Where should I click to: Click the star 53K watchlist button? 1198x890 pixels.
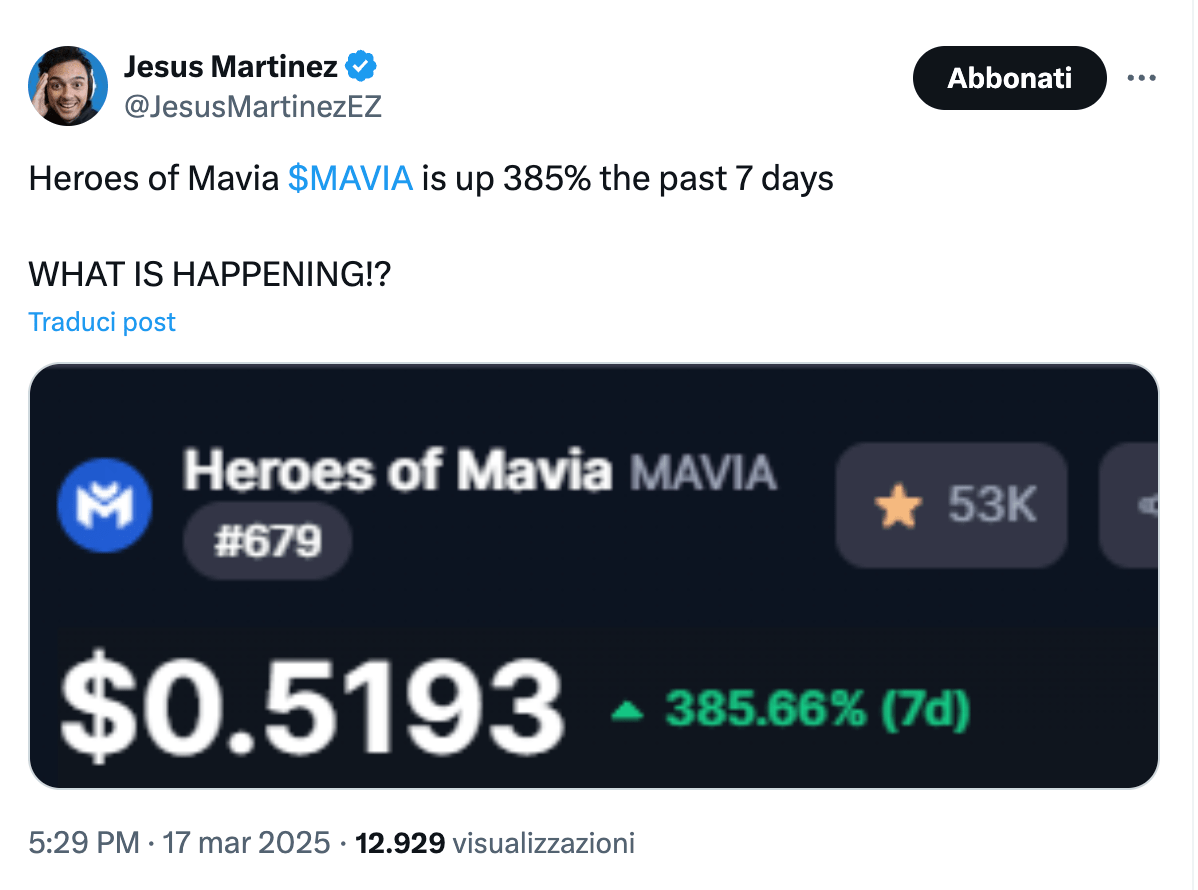(x=950, y=506)
